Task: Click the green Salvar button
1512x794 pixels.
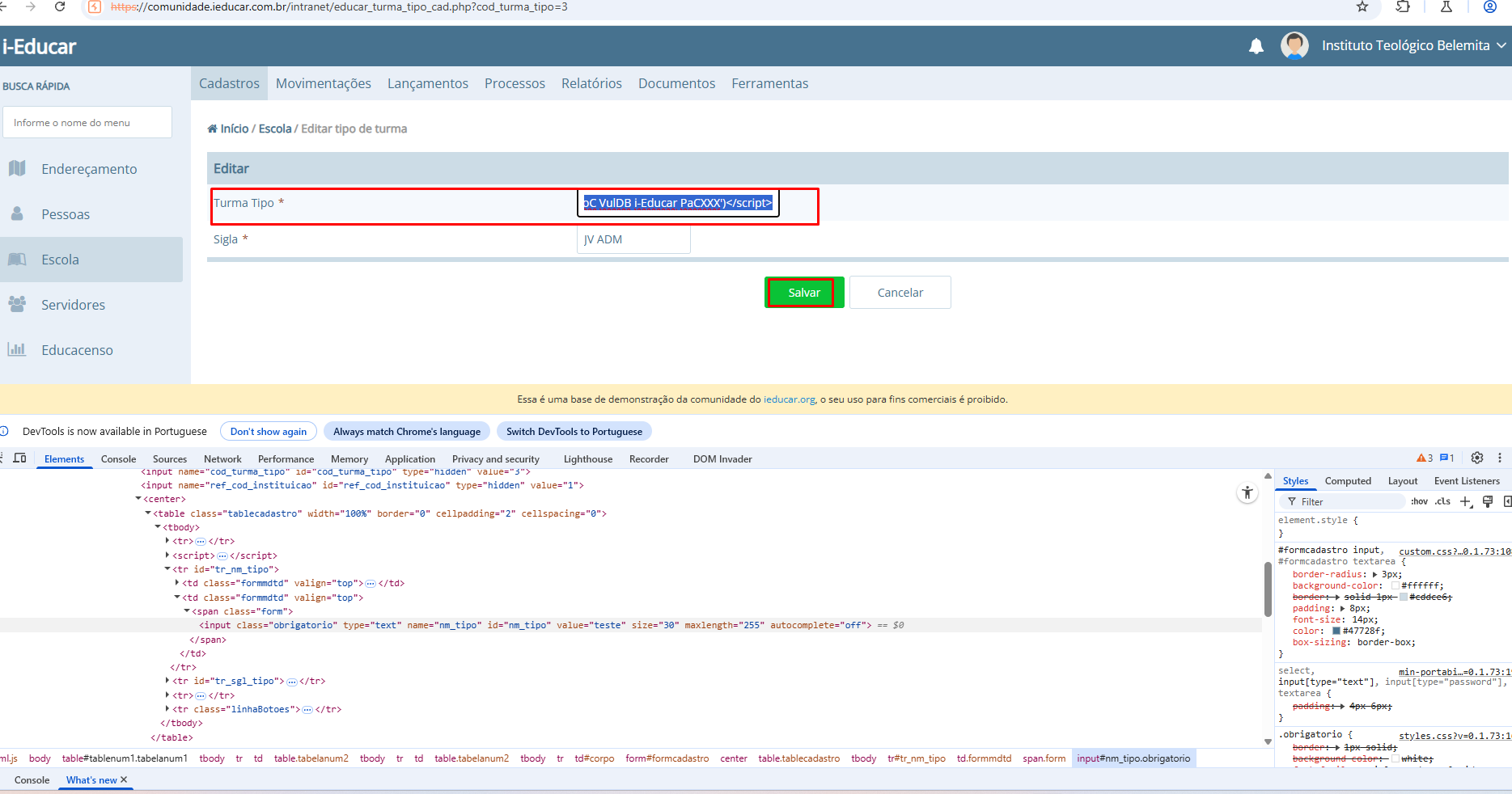Action: [804, 292]
